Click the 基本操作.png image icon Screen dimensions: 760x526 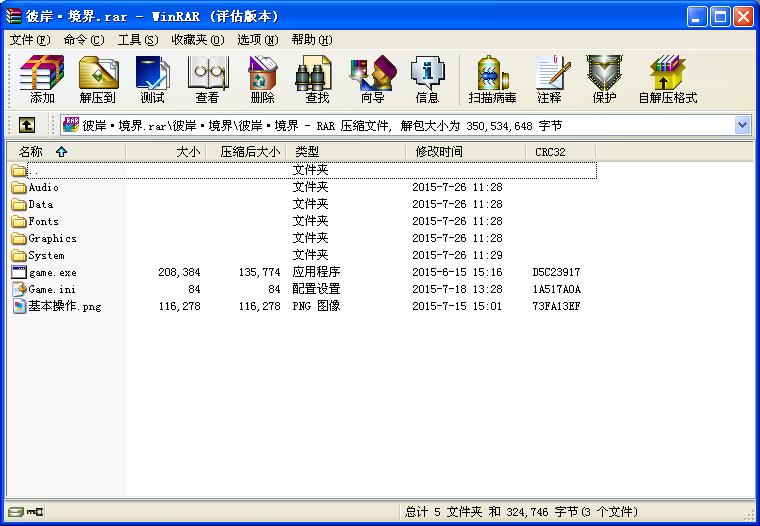[19, 306]
